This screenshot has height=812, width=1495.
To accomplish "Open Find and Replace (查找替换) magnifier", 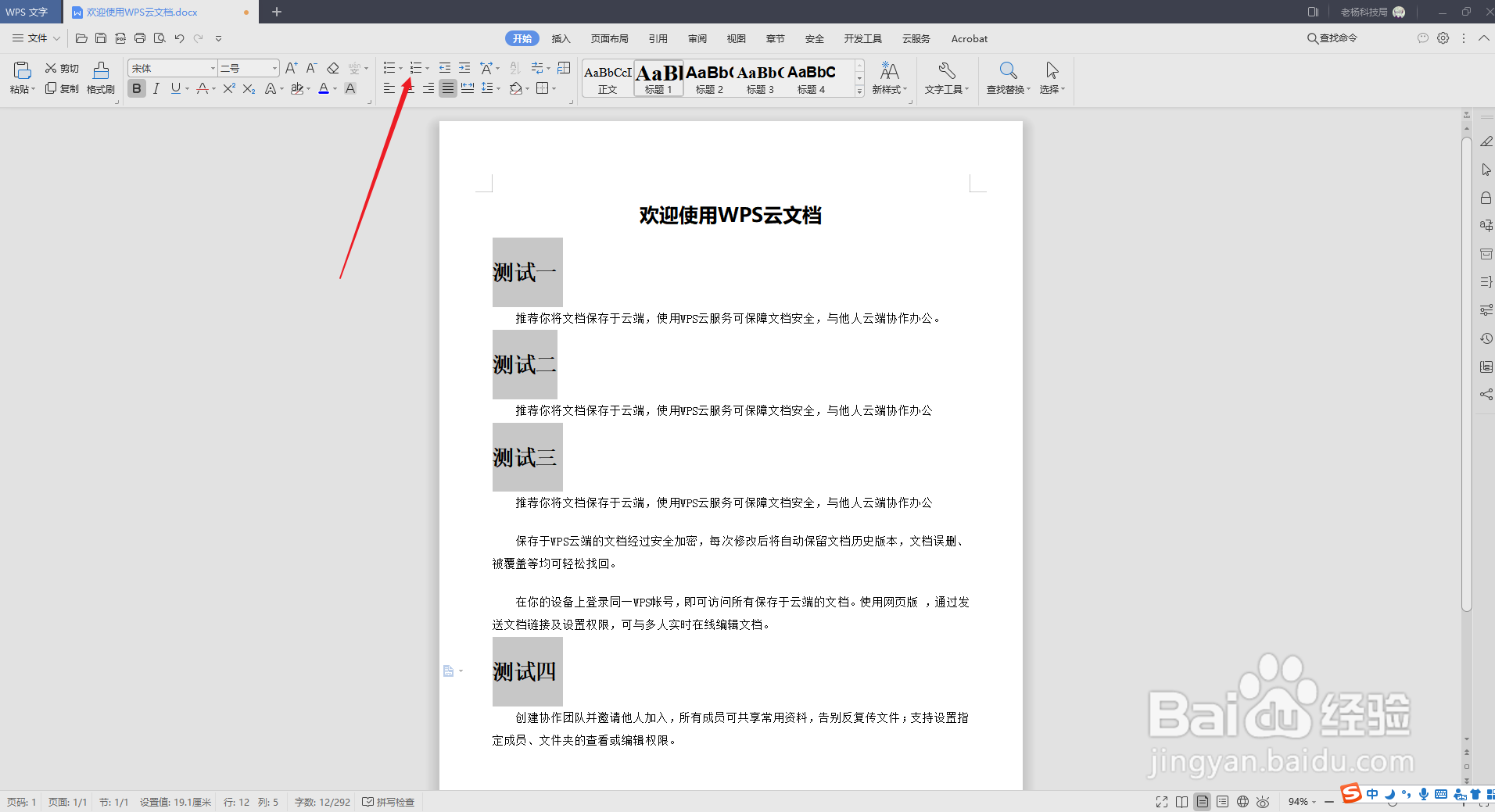I will coord(1009,78).
